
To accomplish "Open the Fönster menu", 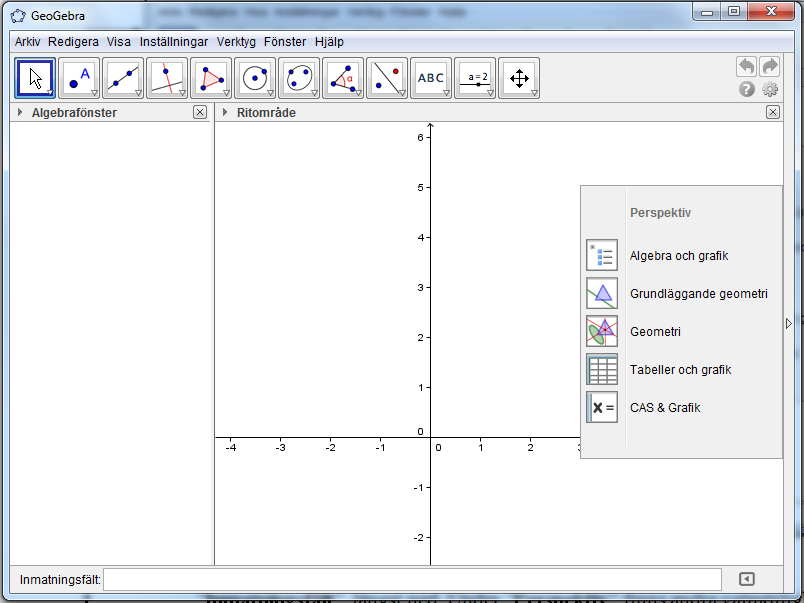I will [285, 42].
